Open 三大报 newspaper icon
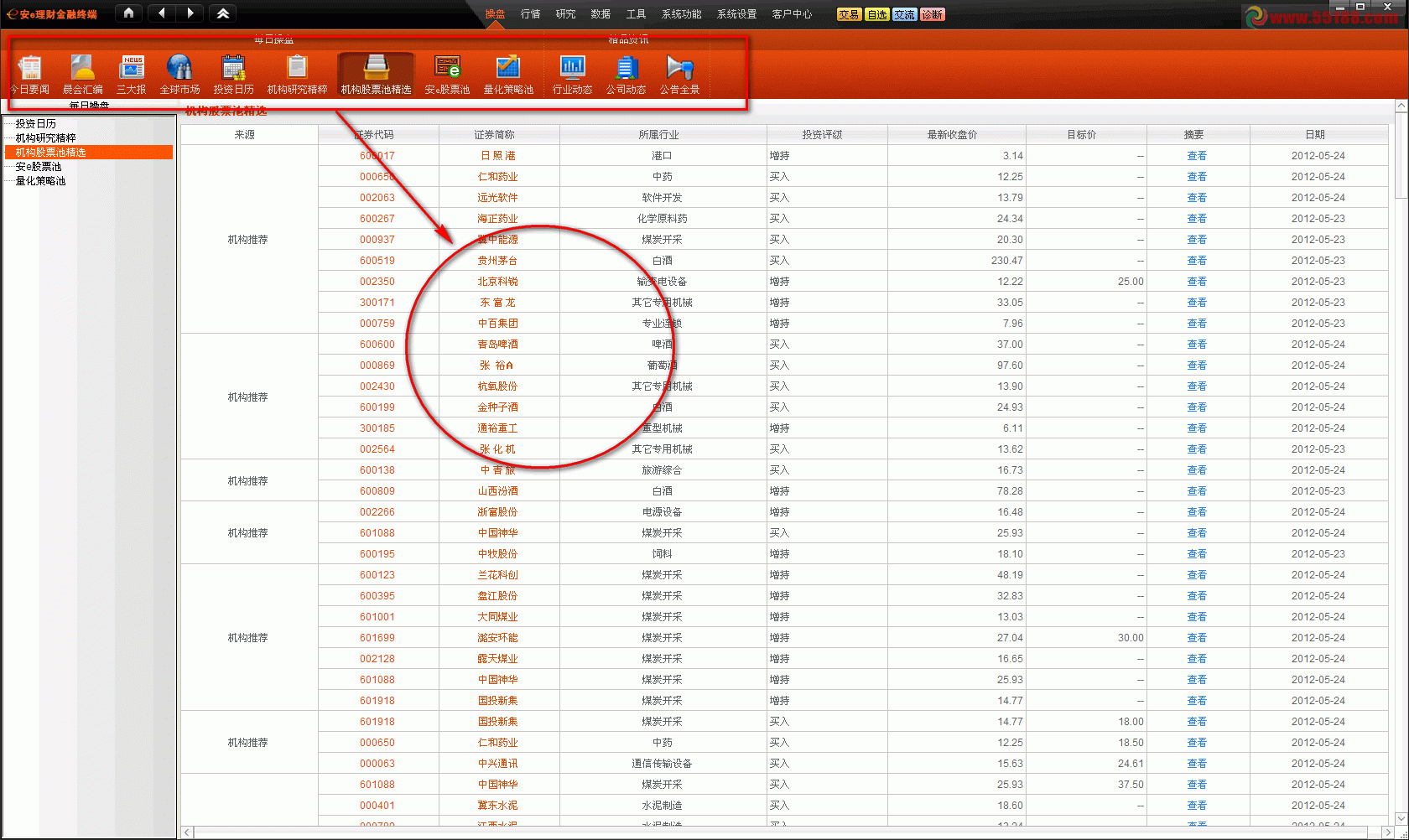The width and height of the screenshot is (1409, 840). click(x=132, y=75)
